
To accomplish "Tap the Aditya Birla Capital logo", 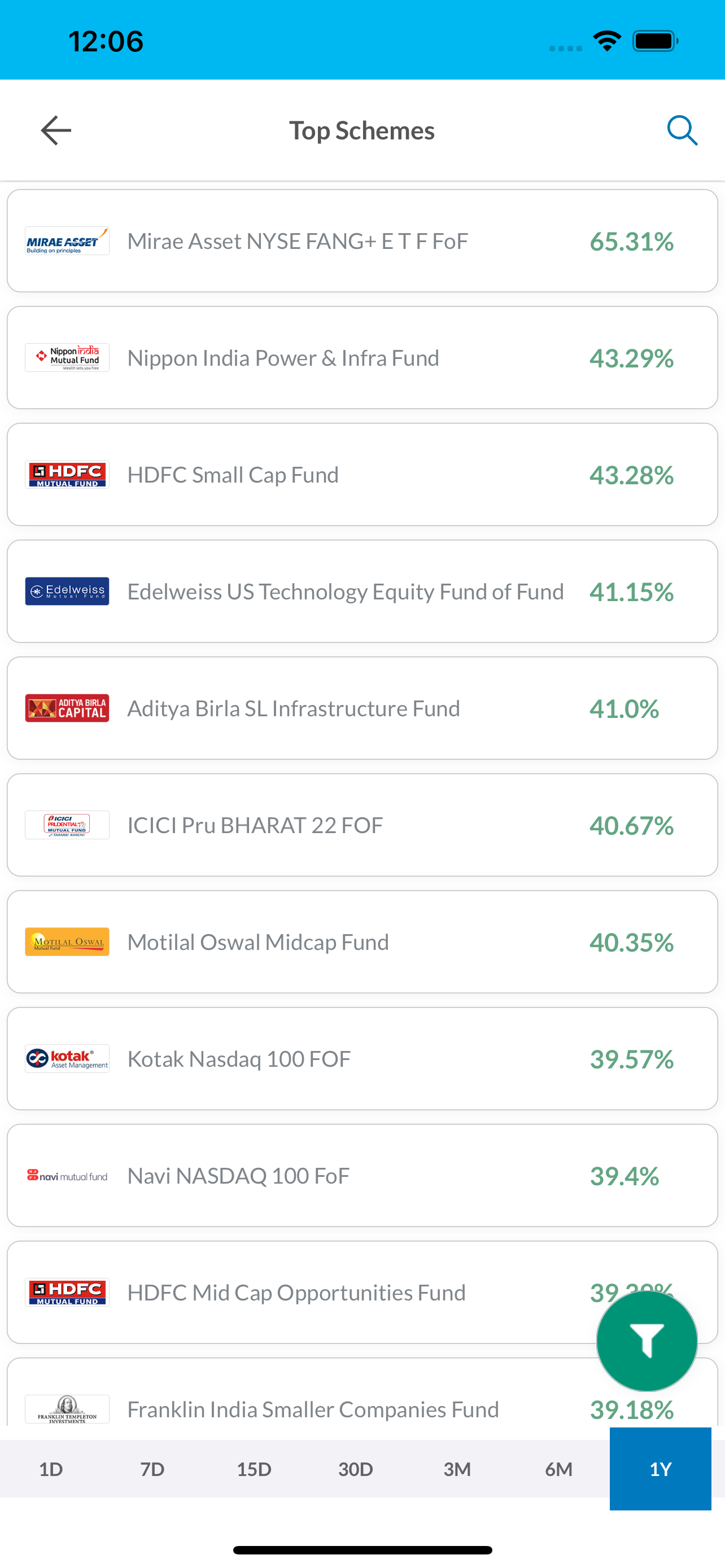I will [x=67, y=708].
